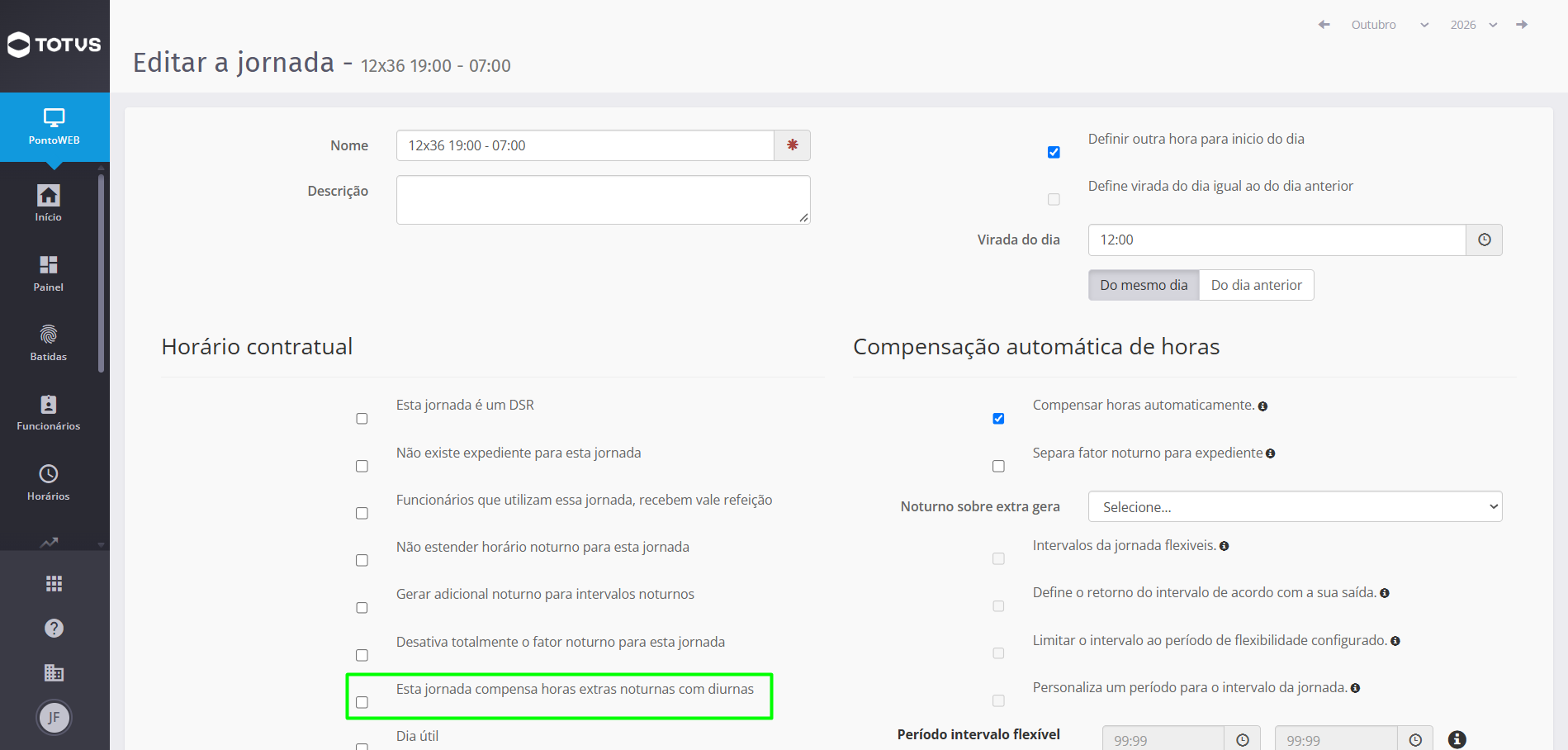This screenshot has height=750, width=1568.
Task: Click required asterisk beside Nome
Action: click(x=793, y=145)
